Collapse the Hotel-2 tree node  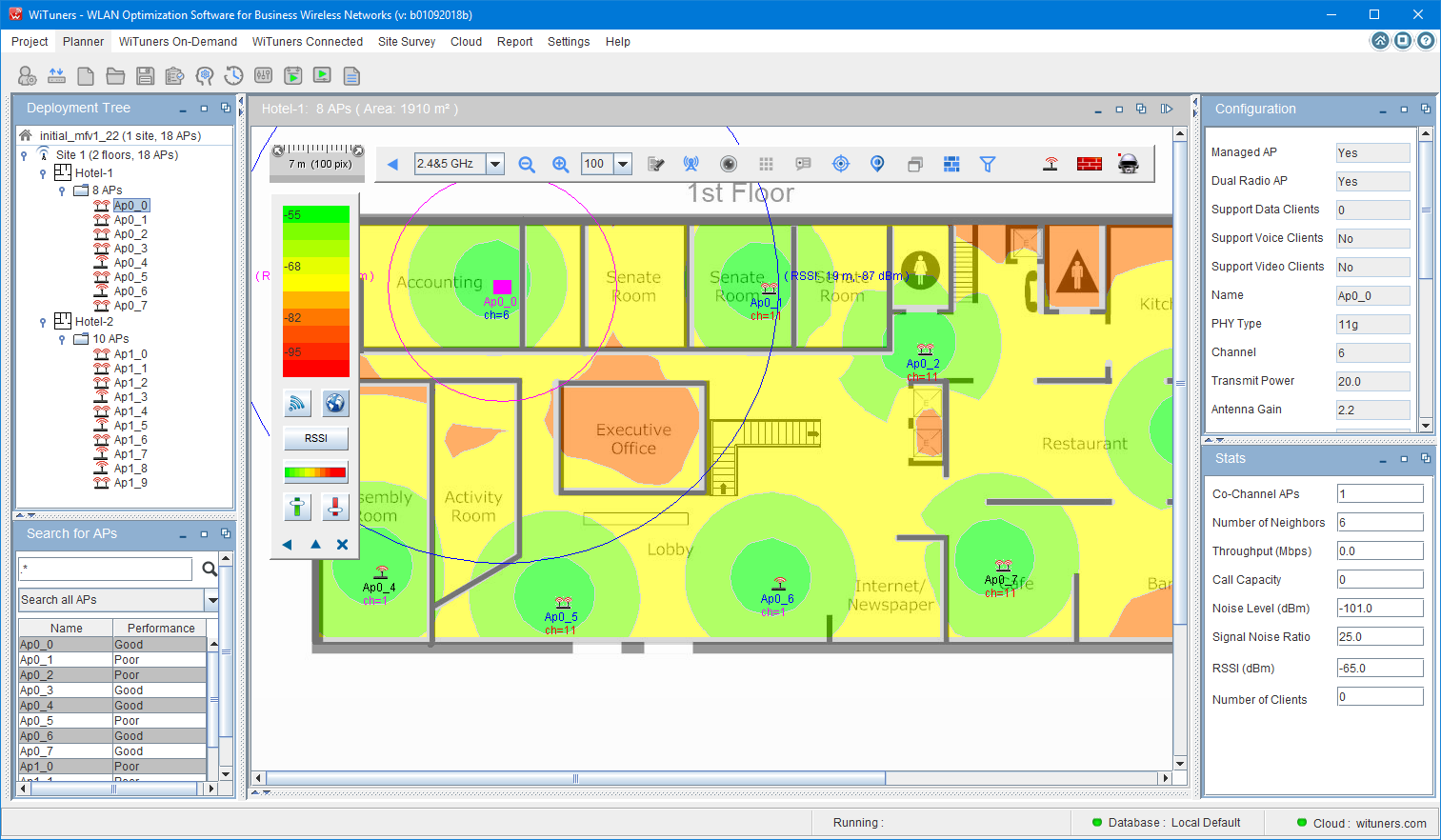pyautogui.click(x=43, y=322)
